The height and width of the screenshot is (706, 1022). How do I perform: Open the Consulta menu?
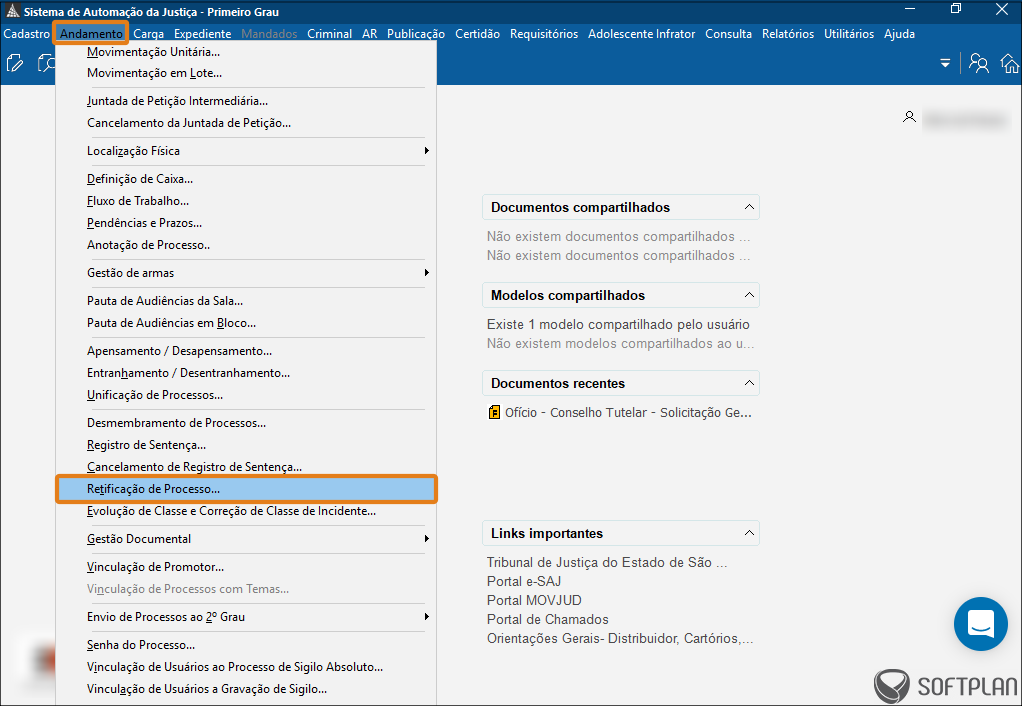point(728,34)
